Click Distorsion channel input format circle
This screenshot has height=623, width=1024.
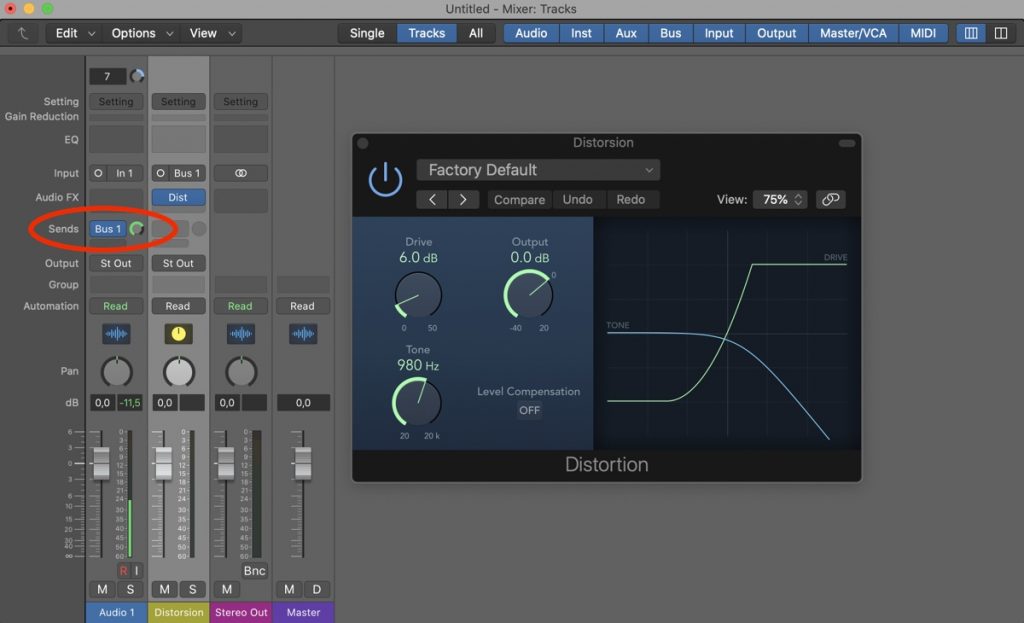(160, 173)
